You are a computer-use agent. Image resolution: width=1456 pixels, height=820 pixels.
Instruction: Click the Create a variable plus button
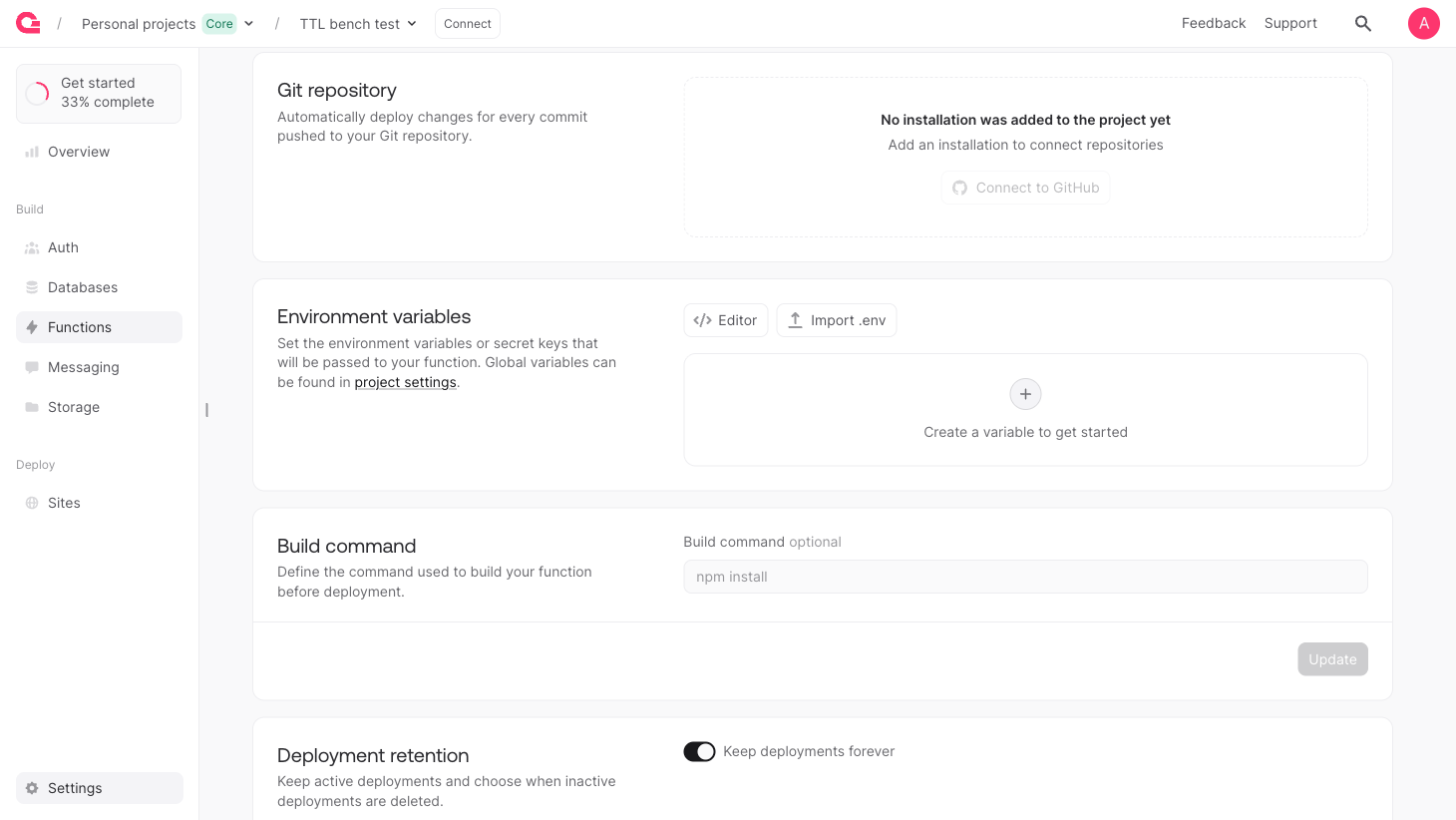pos(1025,394)
